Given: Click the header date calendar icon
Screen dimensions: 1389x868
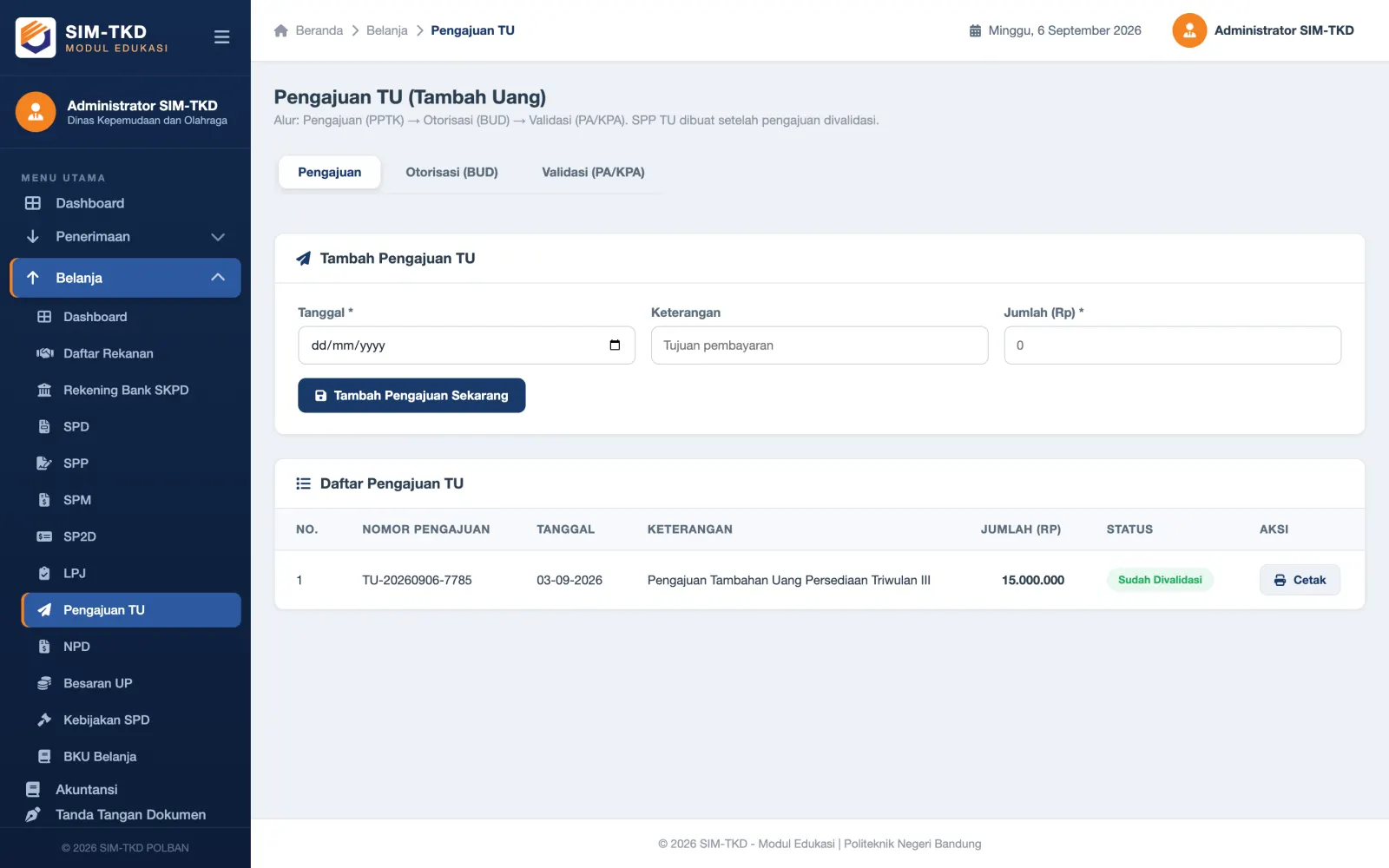Looking at the screenshot, I should 975,30.
